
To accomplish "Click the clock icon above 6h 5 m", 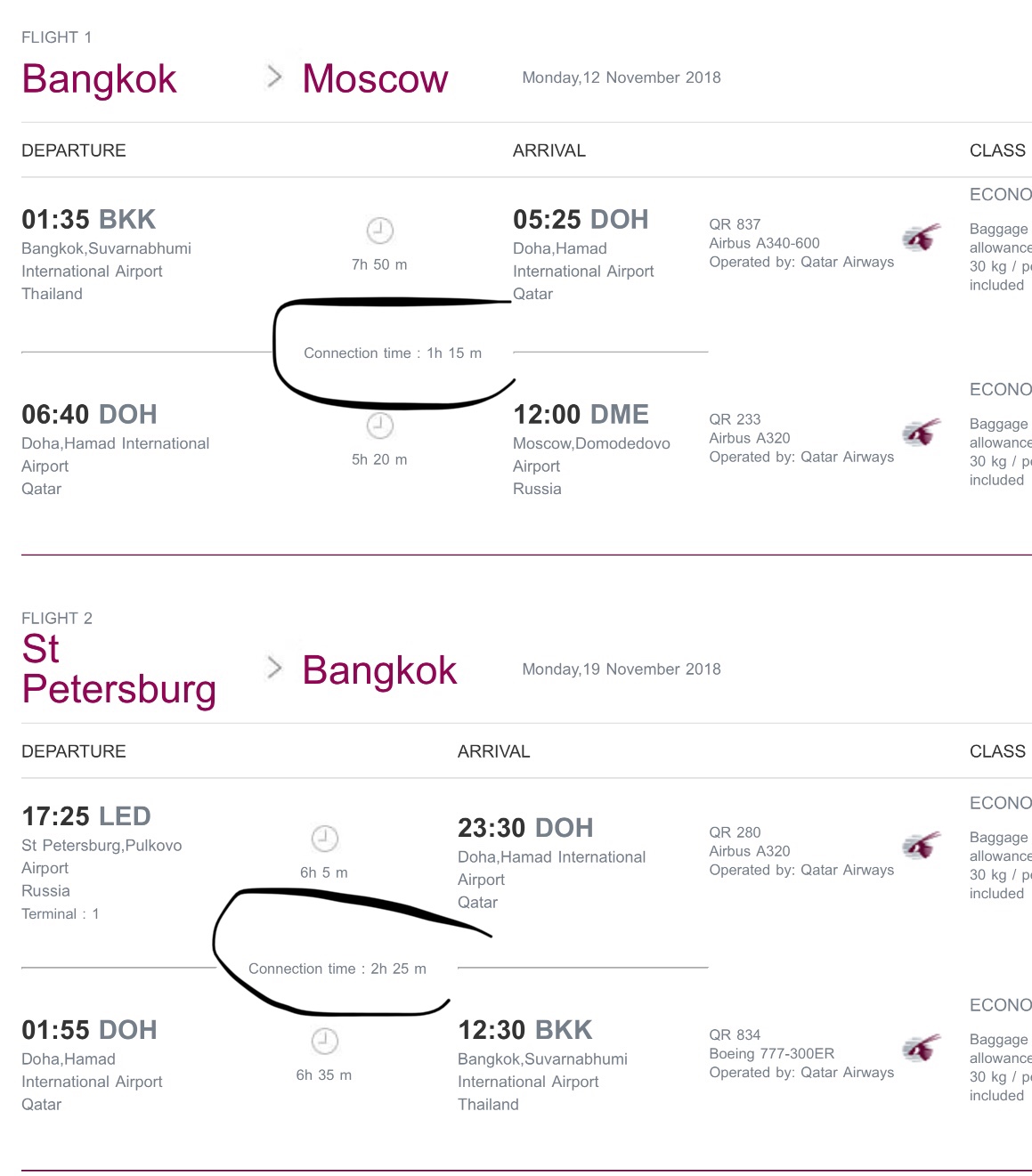I will (325, 839).
